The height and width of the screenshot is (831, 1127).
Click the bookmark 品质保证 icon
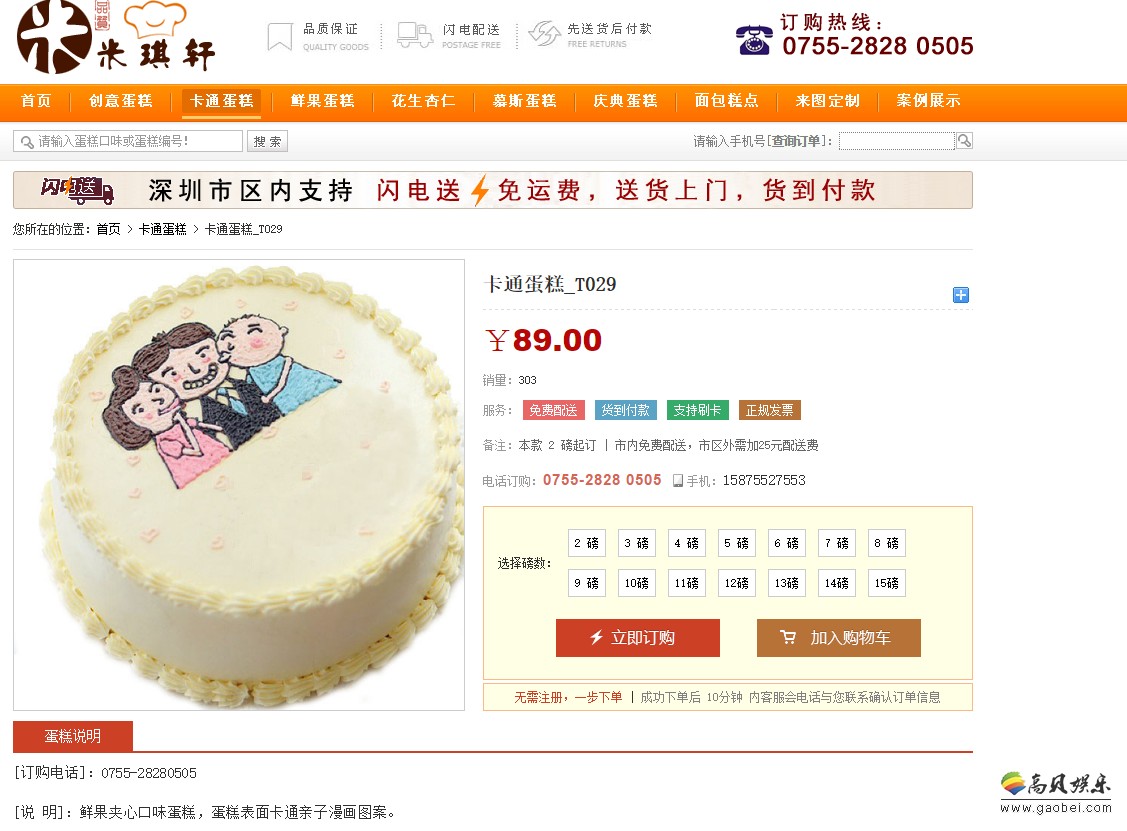point(280,37)
